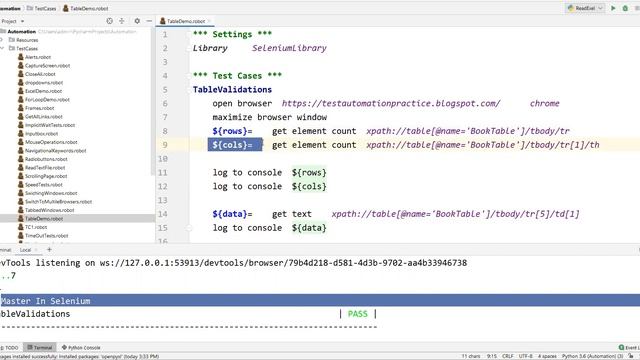
Task: Open SwitchToMultileBrowsers.robot in the project tree
Action: click(58, 202)
